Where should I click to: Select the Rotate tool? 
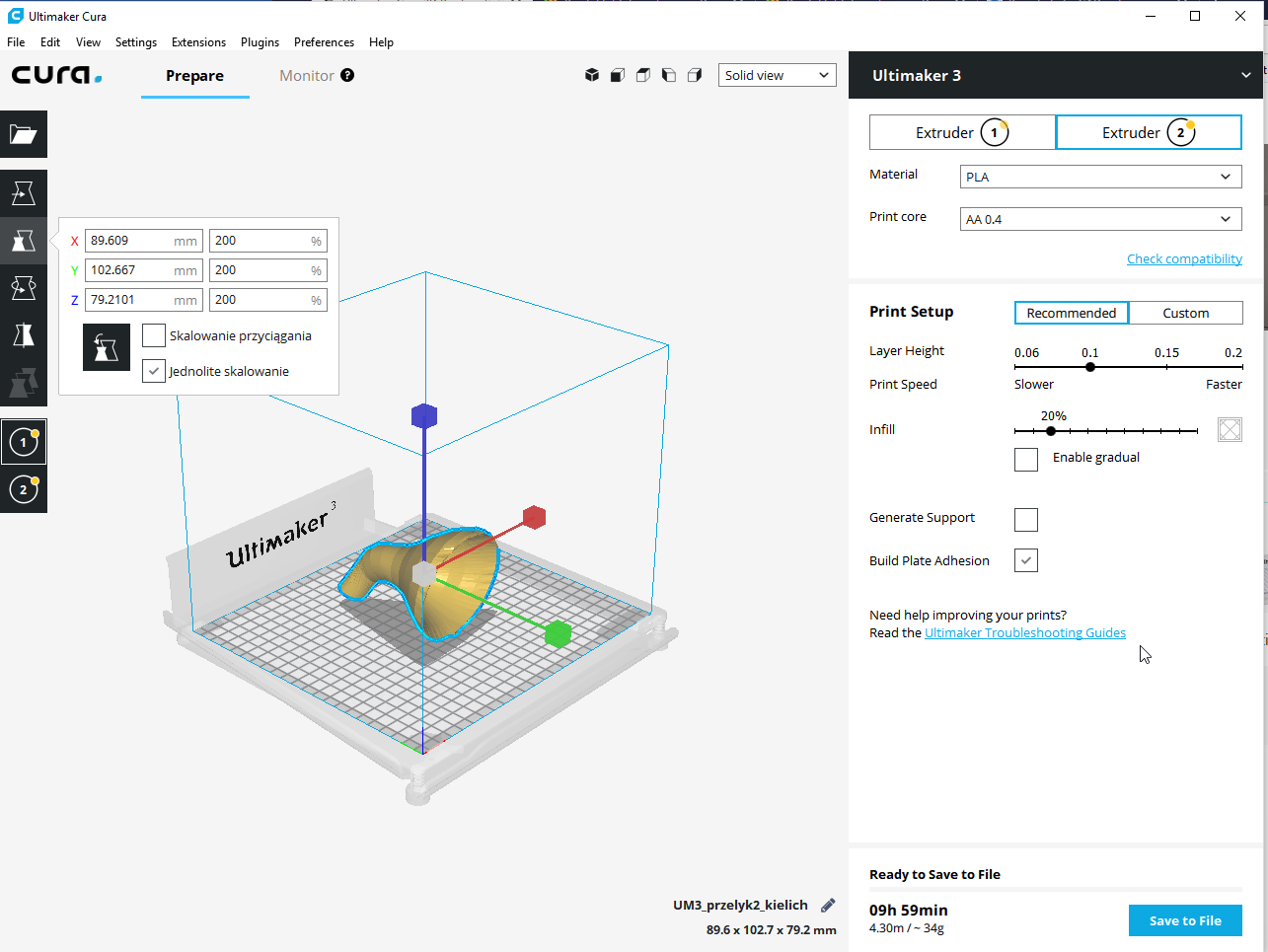24,288
